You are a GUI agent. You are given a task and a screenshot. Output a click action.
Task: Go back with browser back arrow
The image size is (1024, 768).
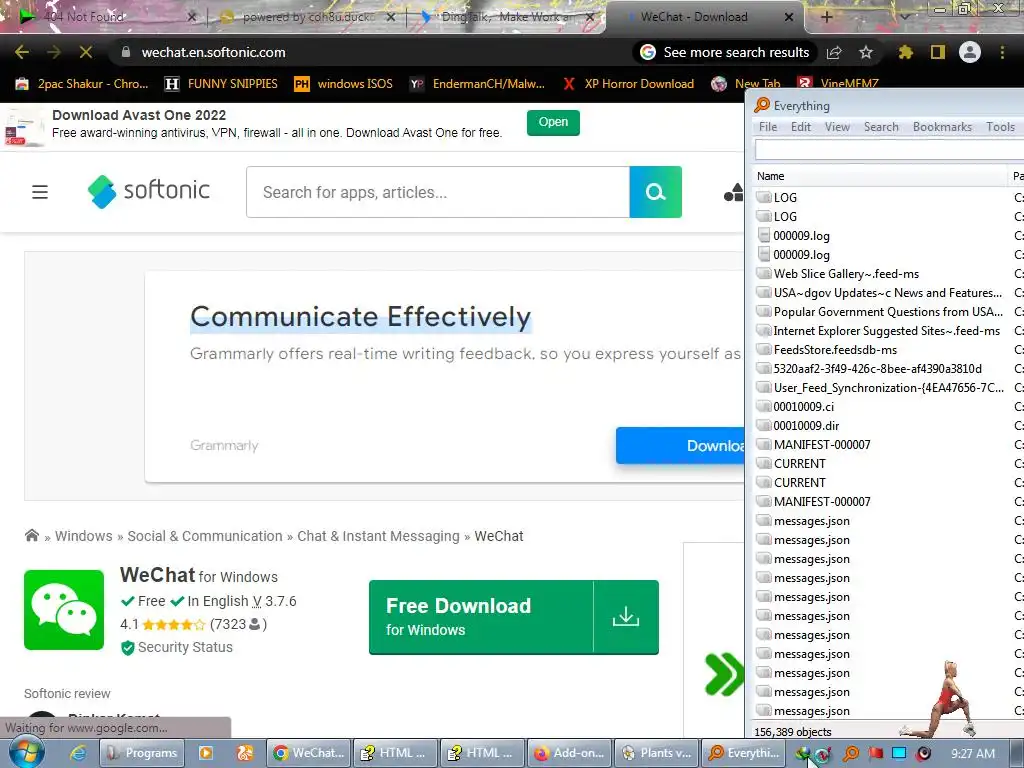coord(22,52)
